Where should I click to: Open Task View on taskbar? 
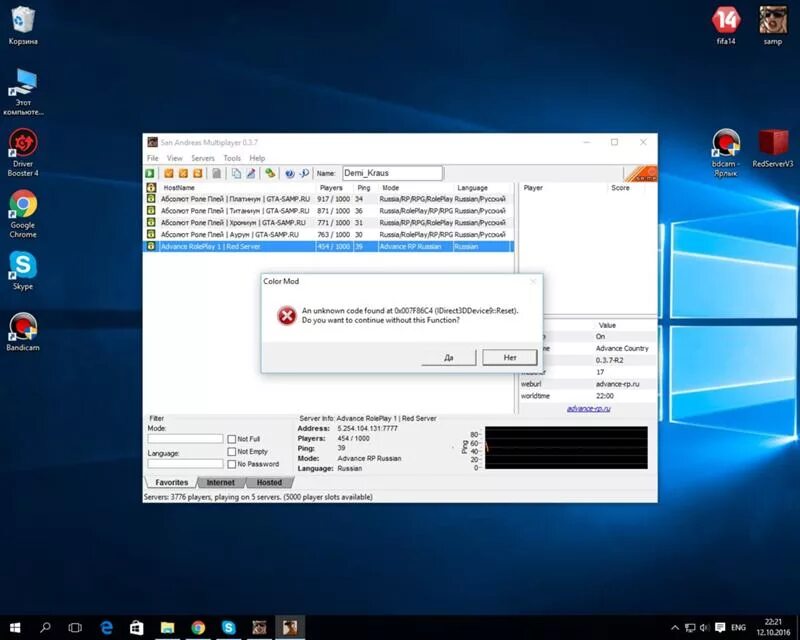(x=75, y=627)
